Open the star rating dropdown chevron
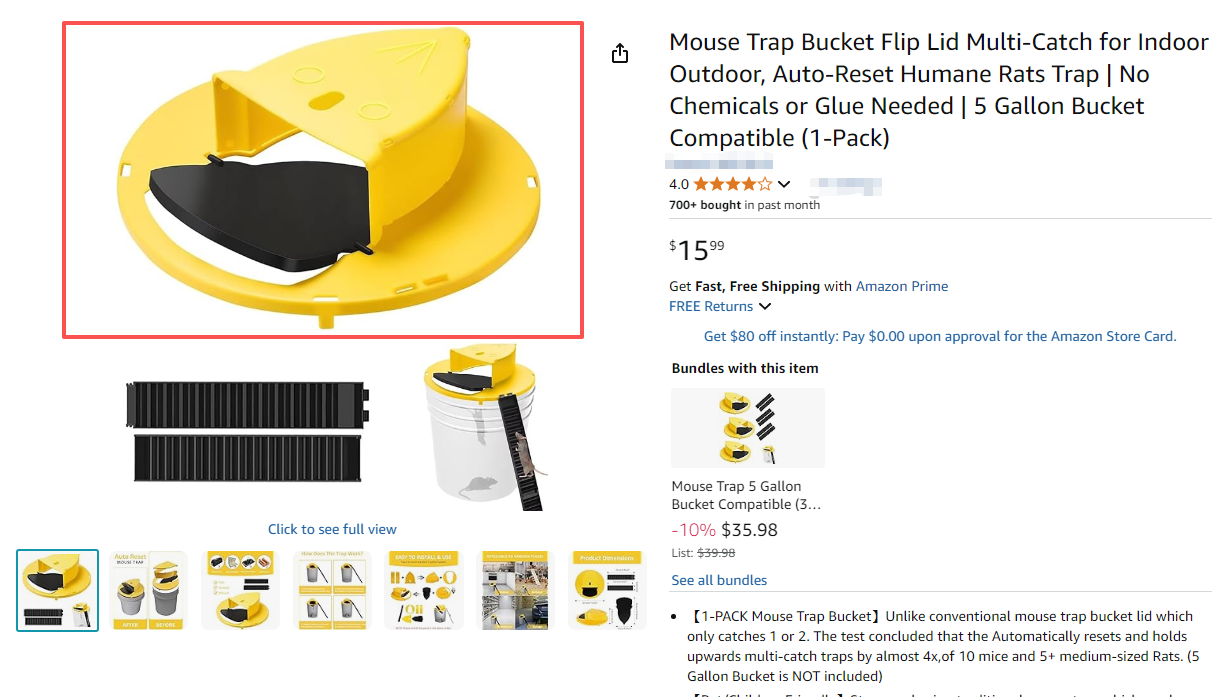 coord(784,184)
